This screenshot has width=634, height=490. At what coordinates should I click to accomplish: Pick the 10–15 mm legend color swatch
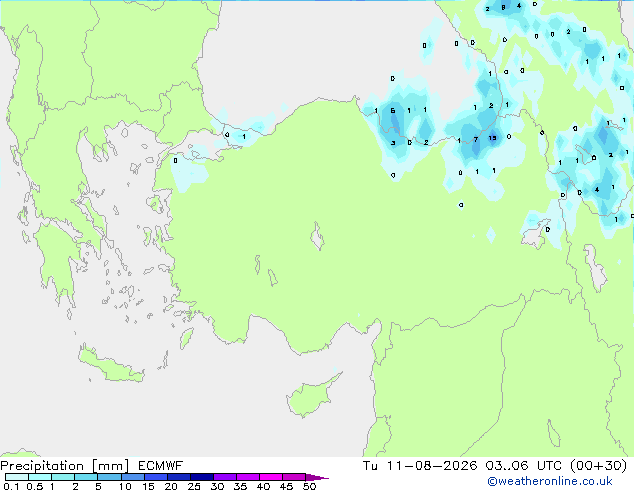tap(132, 477)
